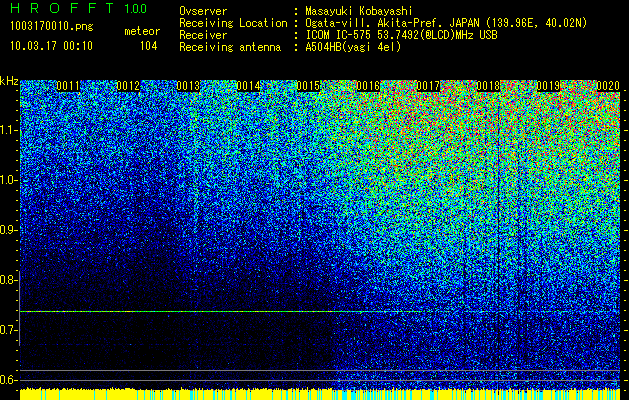Click antenna value A504HB(yagi 4el)
The image size is (629, 400).
pos(353,47)
